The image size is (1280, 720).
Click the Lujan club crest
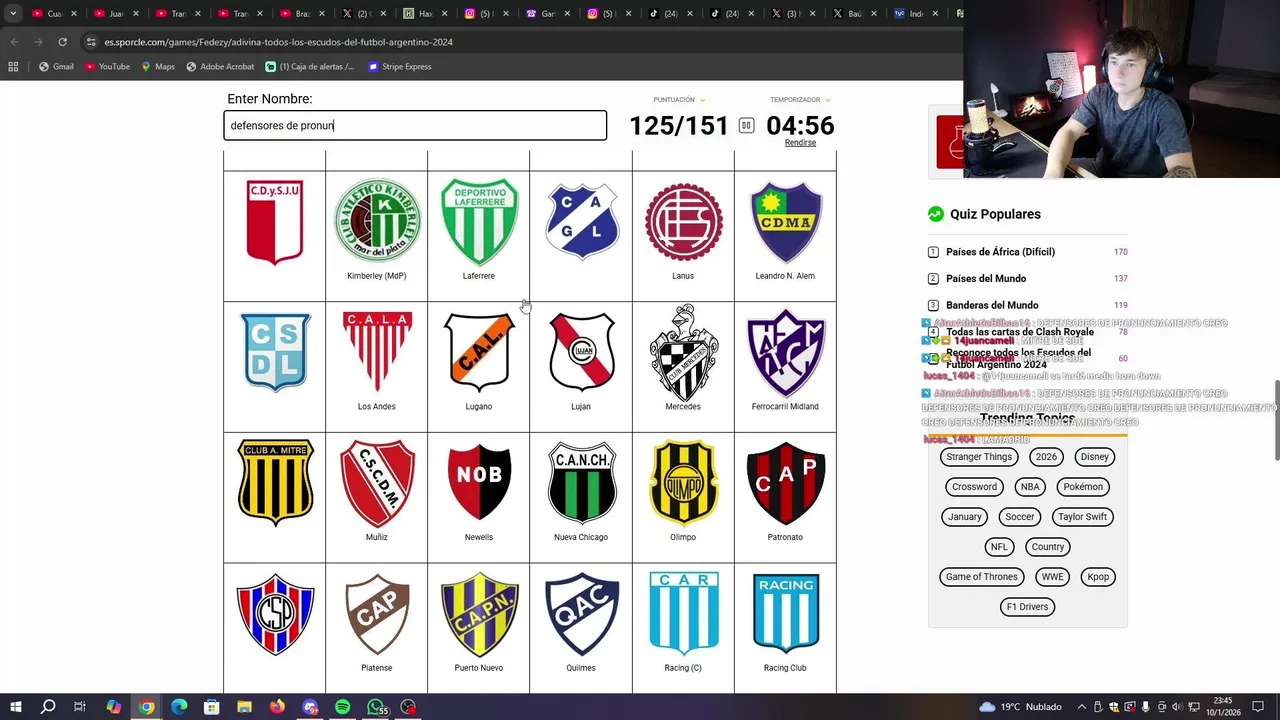(581, 351)
